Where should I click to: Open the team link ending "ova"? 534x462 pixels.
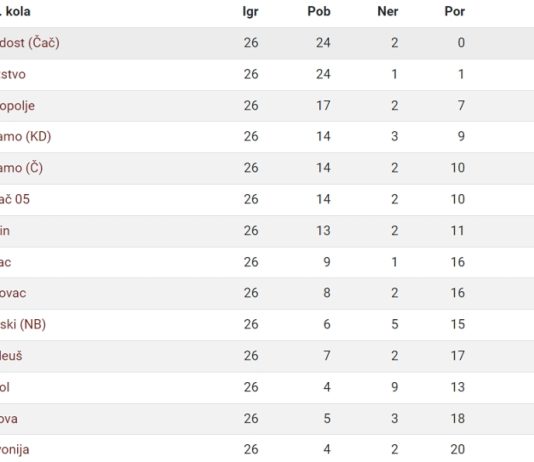(x=9, y=419)
